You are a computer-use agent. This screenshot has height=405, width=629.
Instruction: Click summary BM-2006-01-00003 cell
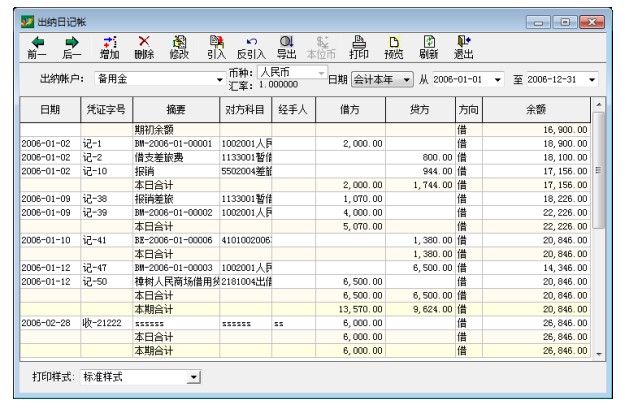pyautogui.click(x=176, y=268)
